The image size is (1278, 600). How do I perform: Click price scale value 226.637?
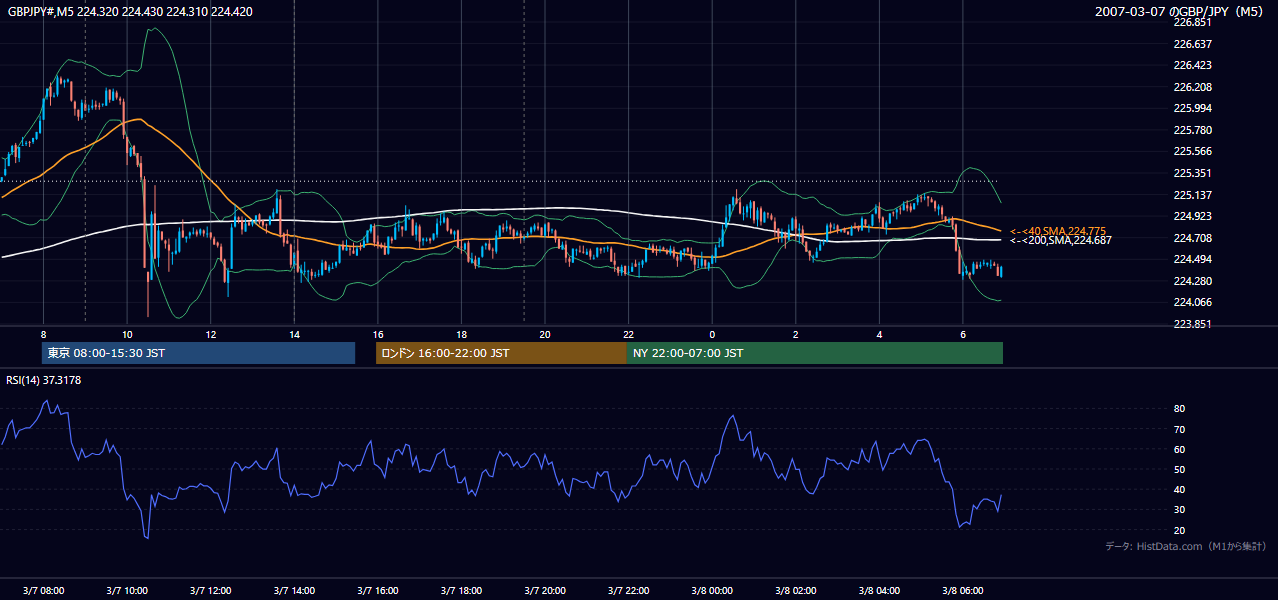(1192, 44)
